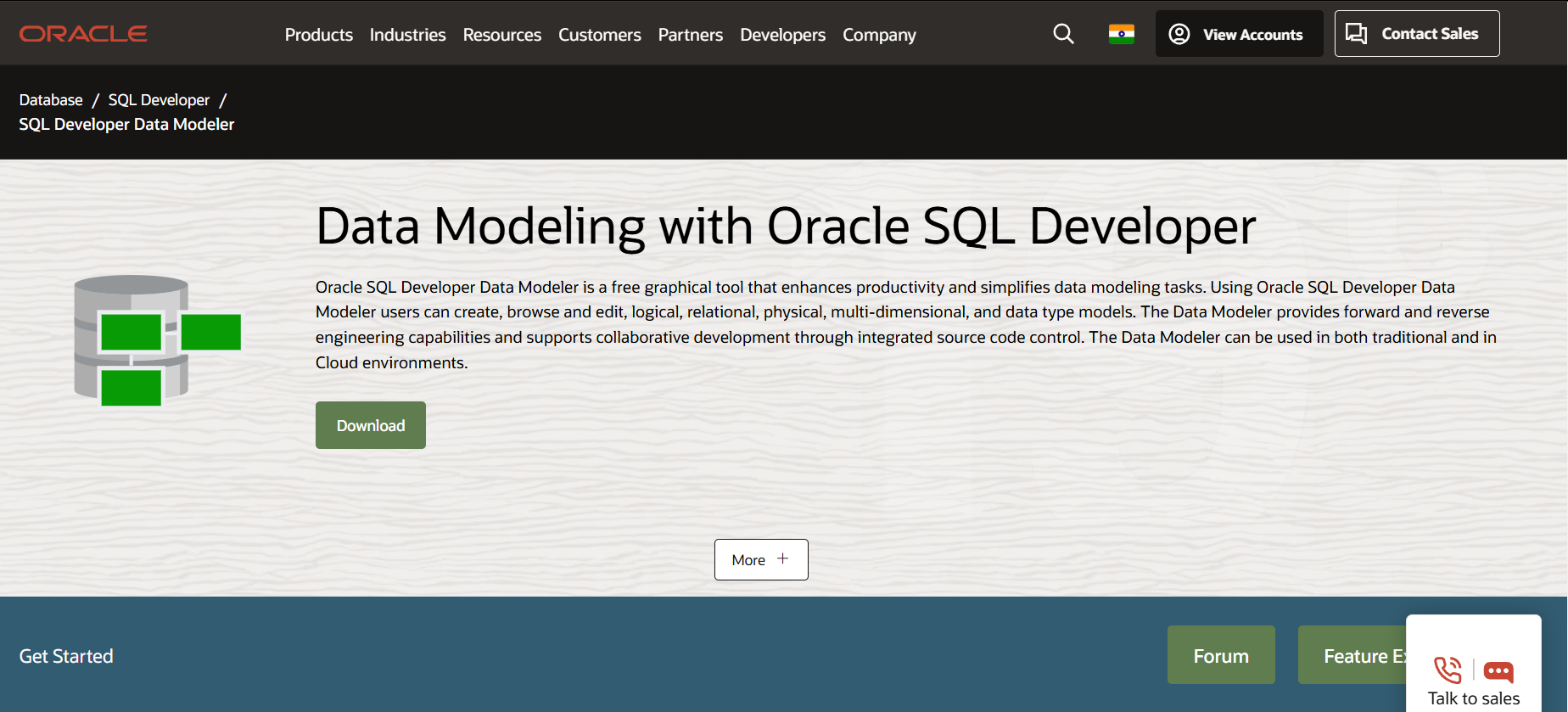Select the India flag country icon
Viewport: 1568px width, 712px height.
click(1121, 34)
